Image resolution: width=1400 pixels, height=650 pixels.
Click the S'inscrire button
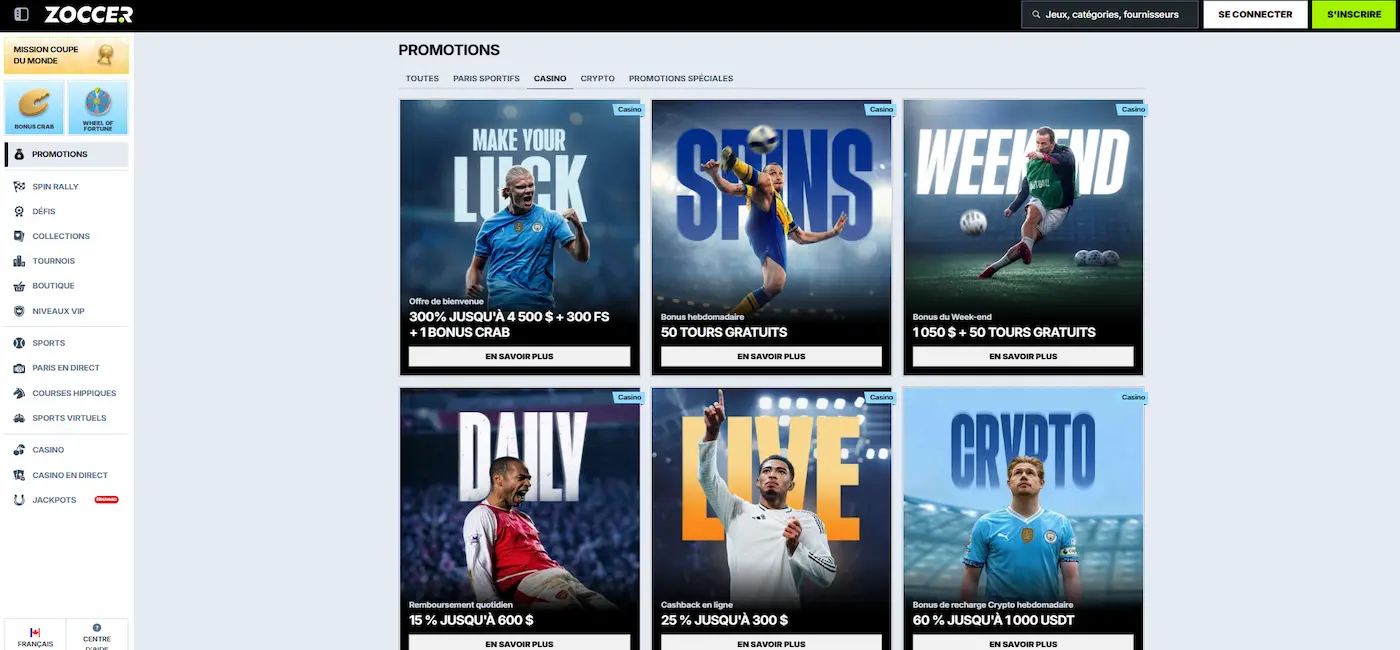(1354, 14)
